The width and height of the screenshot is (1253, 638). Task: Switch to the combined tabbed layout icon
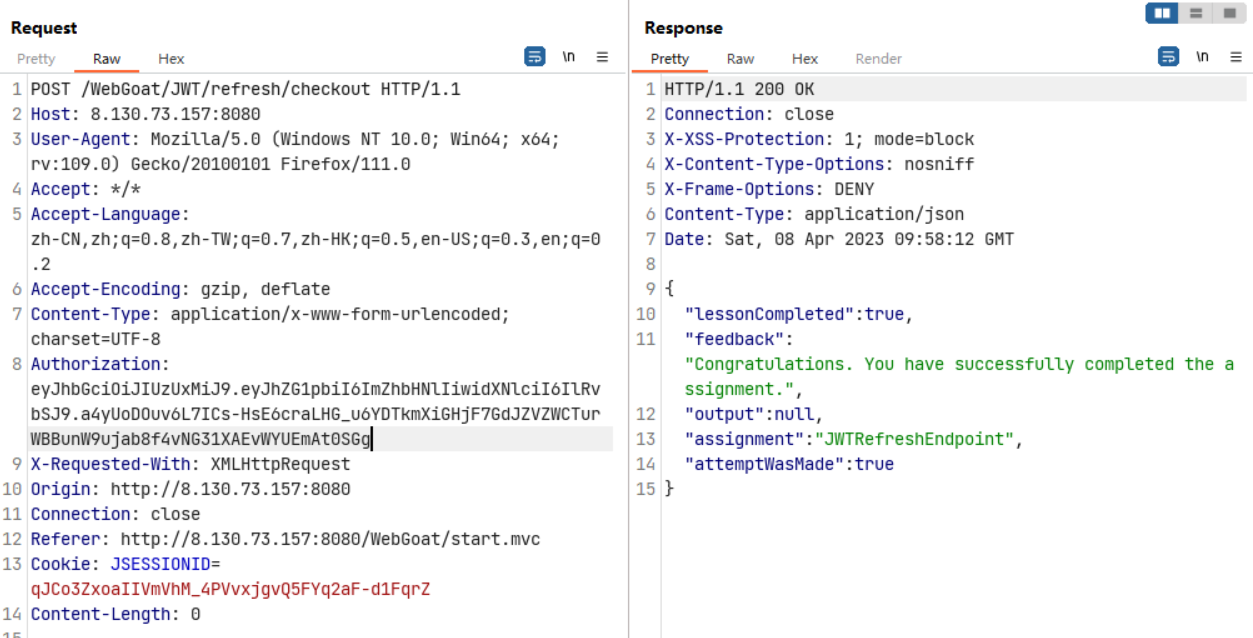tap(1228, 13)
